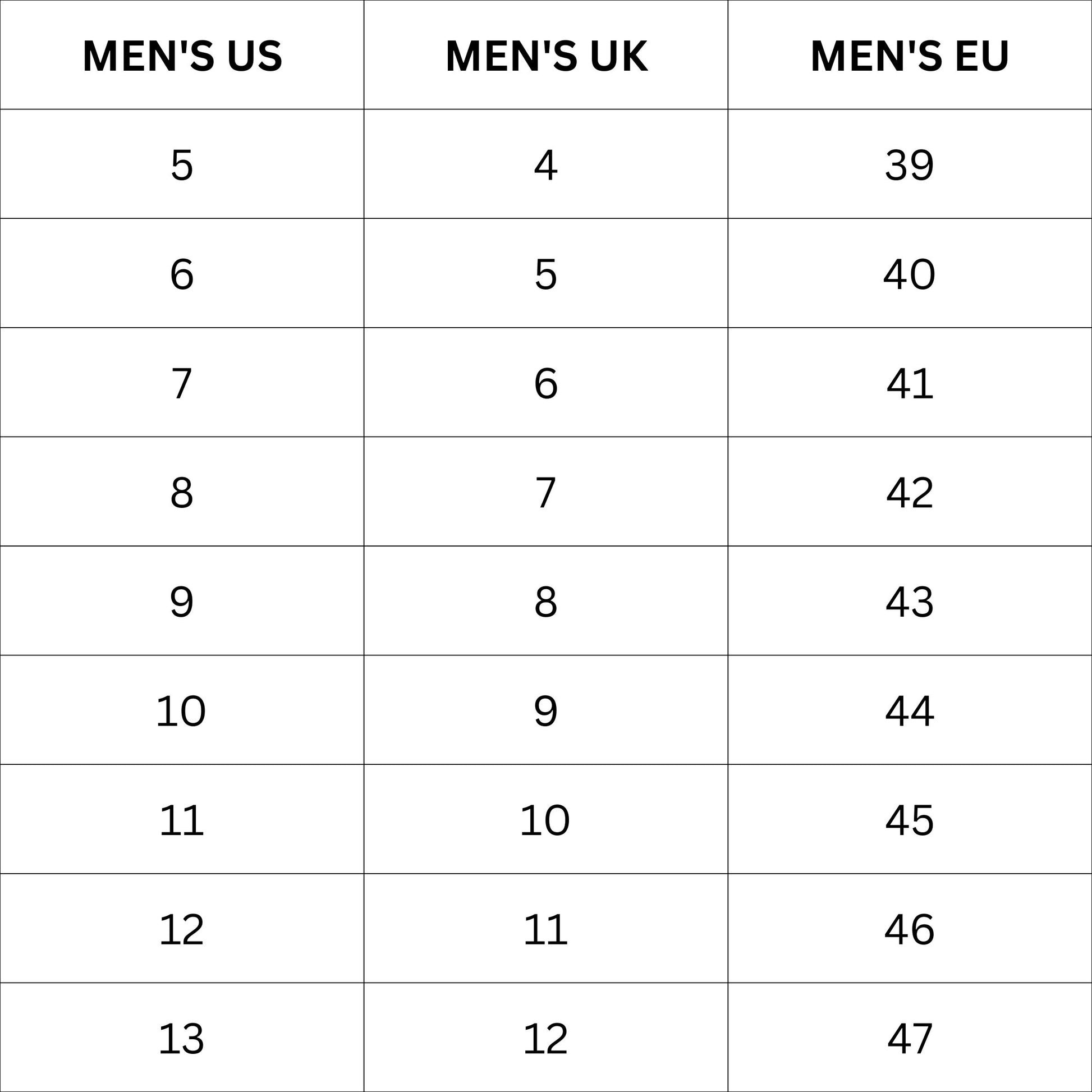Click the UK size 4 cell
This screenshot has height=1092, width=1092.
[546, 165]
